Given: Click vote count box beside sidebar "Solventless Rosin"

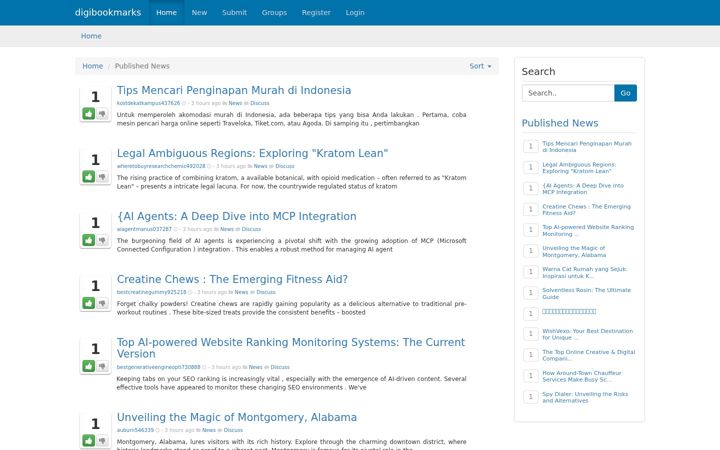Looking at the screenshot, I should click(530, 293).
